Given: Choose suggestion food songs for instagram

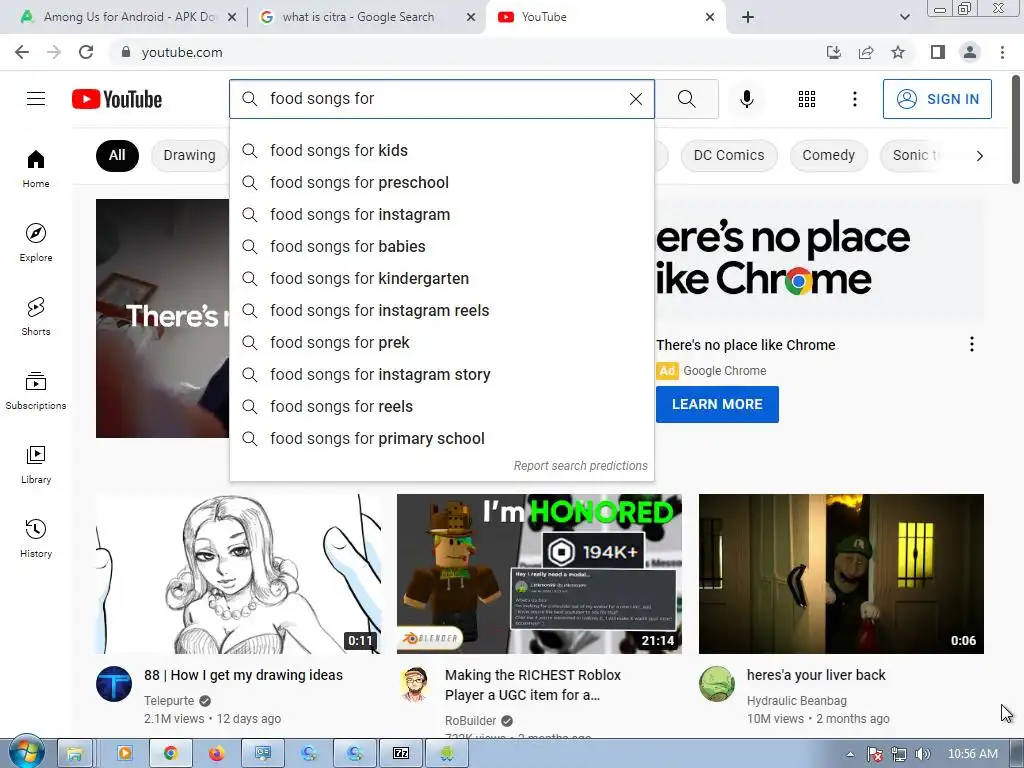Looking at the screenshot, I should coord(441,214).
